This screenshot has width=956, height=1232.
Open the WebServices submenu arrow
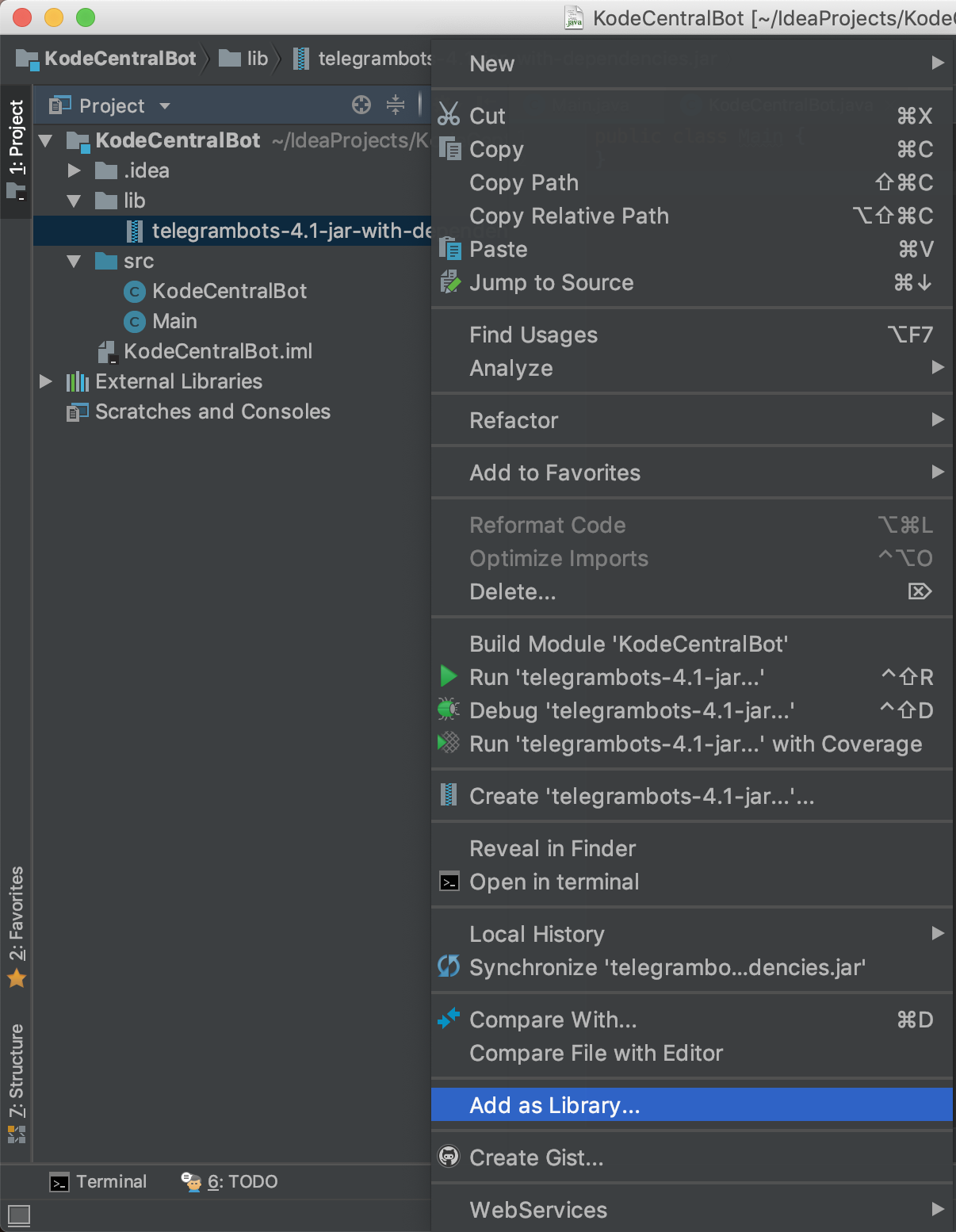(938, 1209)
